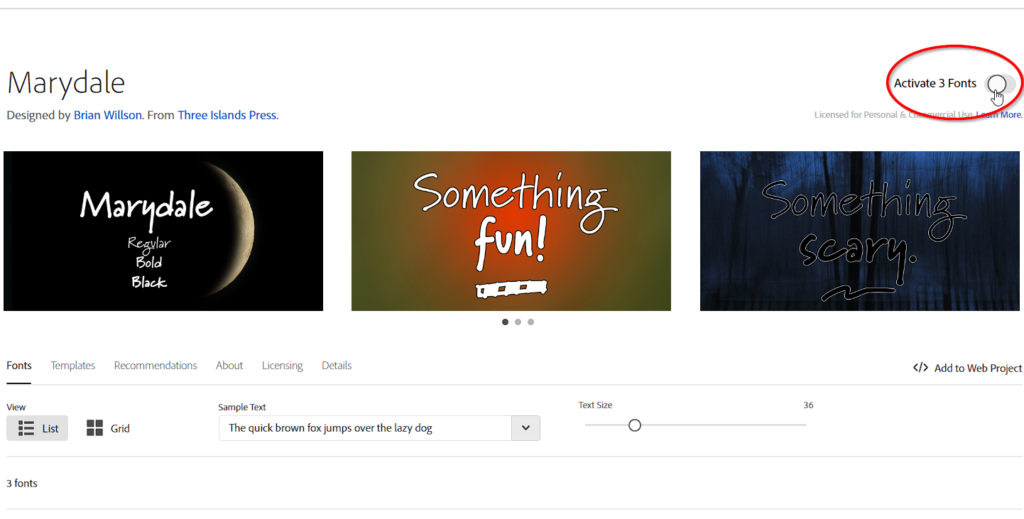This screenshot has height=519, width=1024.
Task: Click the Add to Web Project label
Action: click(x=978, y=368)
